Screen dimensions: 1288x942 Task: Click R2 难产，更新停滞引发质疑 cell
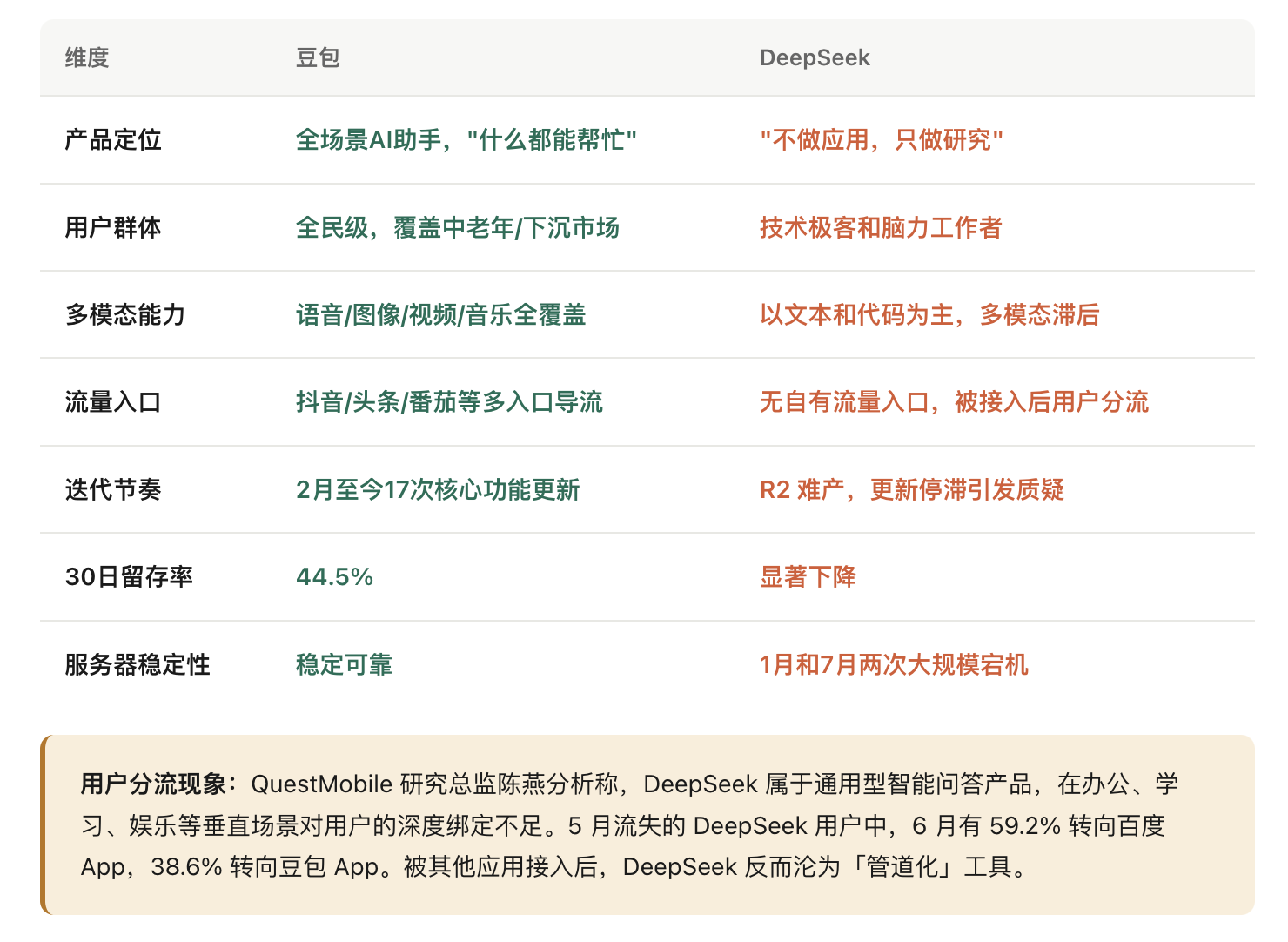click(x=912, y=489)
